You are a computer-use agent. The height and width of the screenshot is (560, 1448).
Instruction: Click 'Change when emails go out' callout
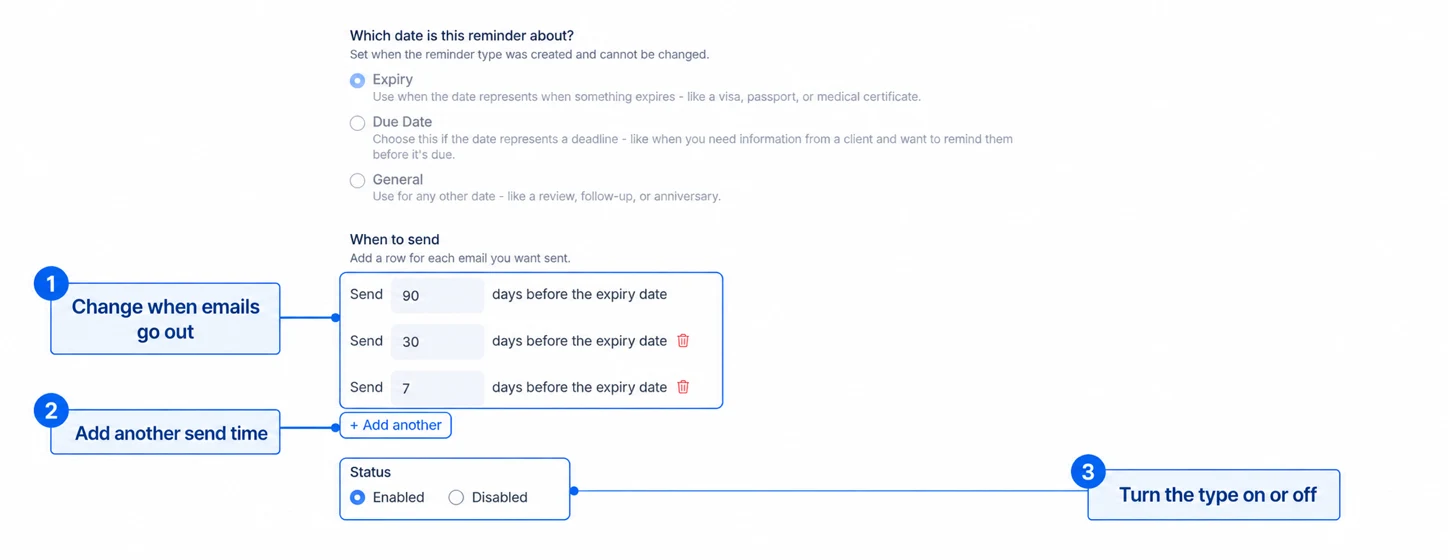tap(165, 319)
